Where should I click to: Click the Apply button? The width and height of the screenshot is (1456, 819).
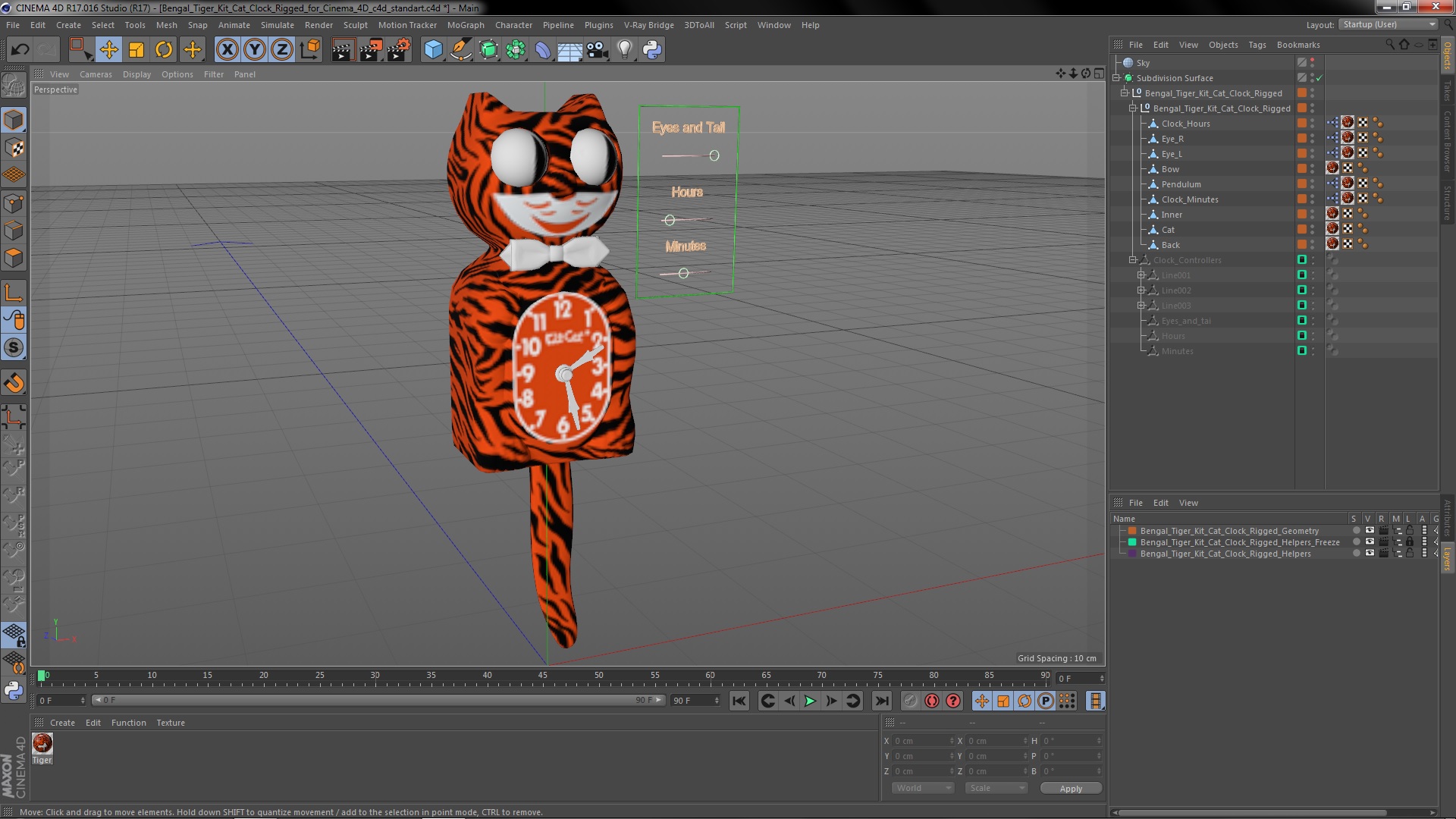1071,789
